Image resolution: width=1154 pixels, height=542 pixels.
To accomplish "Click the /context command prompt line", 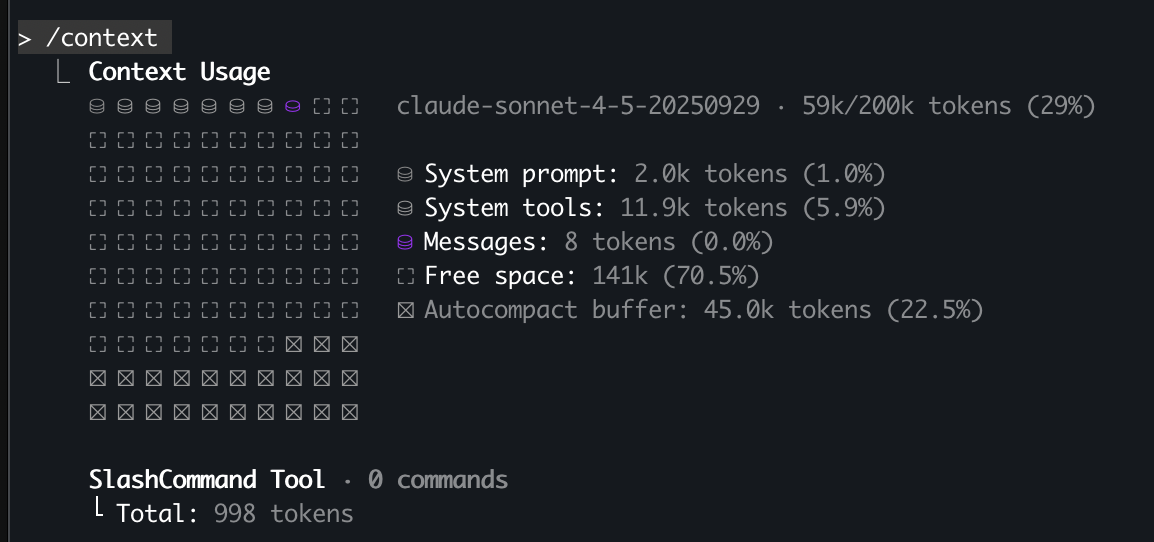I will pos(95,38).
